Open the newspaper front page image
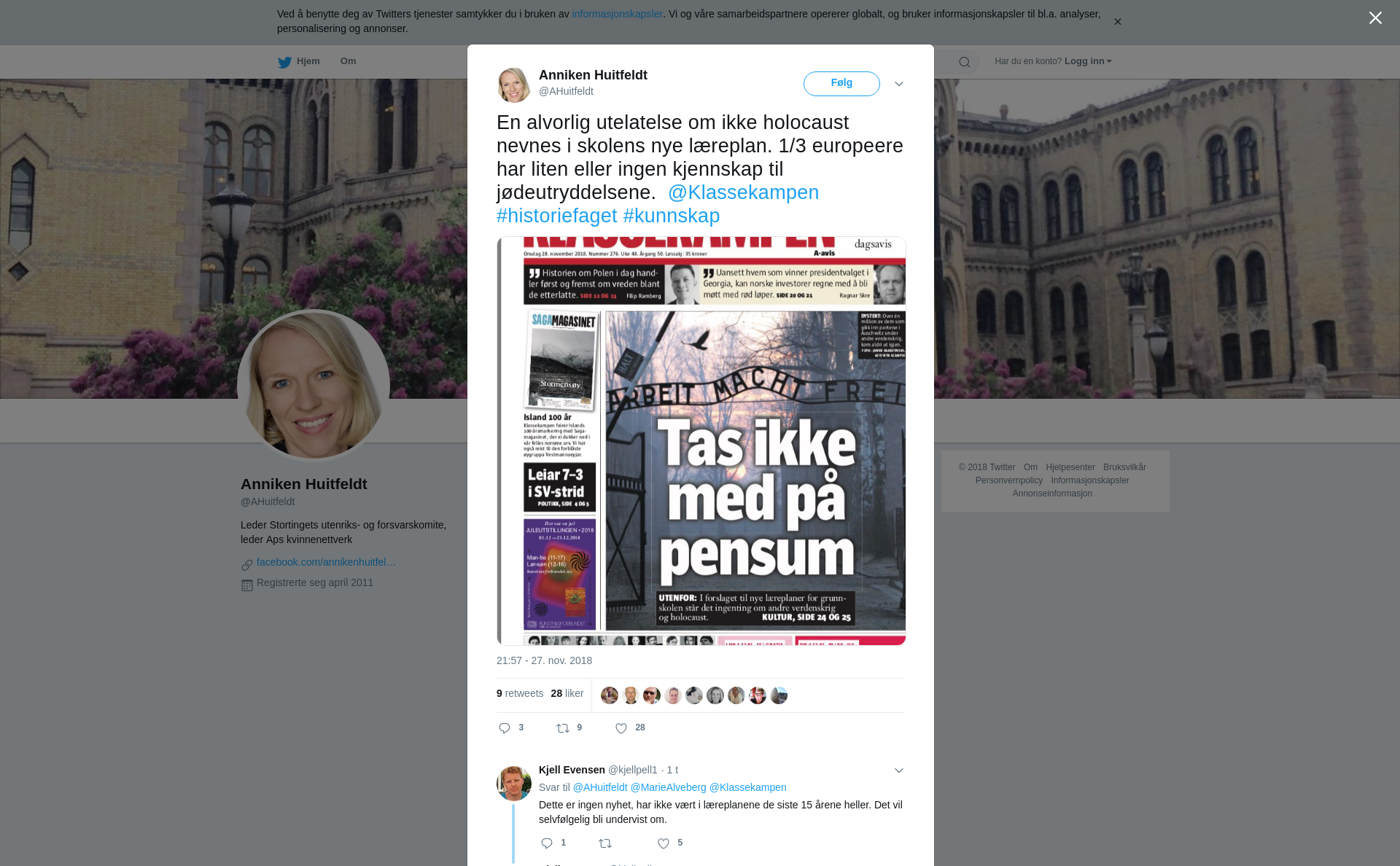 pyautogui.click(x=701, y=441)
